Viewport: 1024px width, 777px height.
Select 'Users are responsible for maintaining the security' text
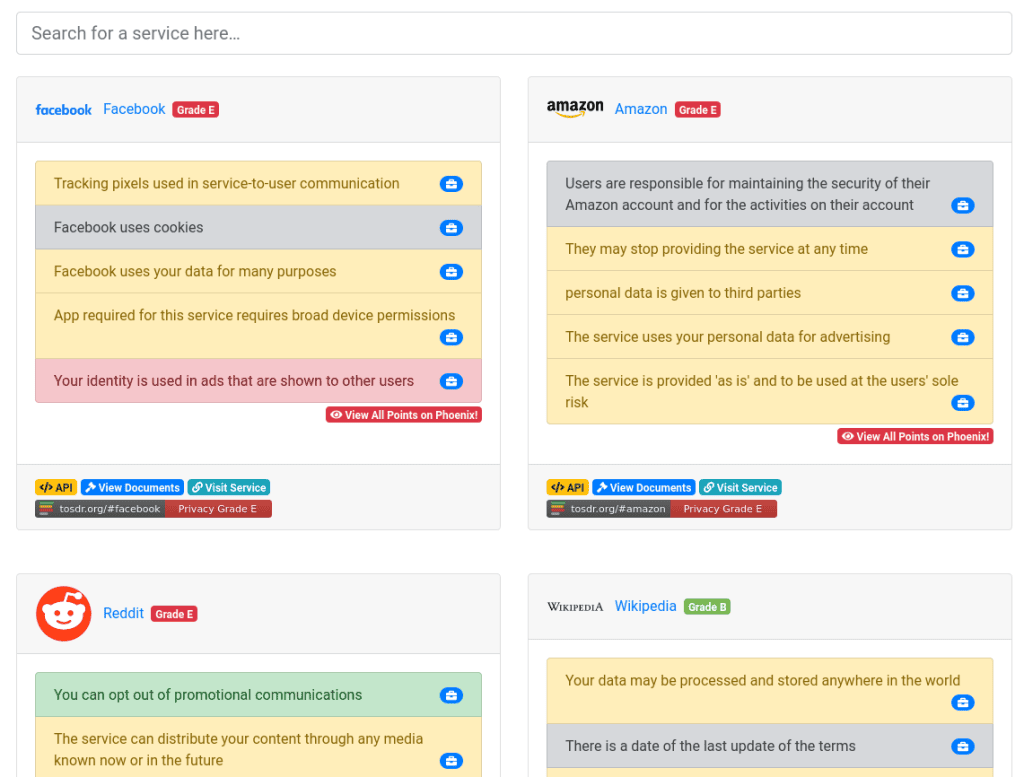[x=748, y=194]
